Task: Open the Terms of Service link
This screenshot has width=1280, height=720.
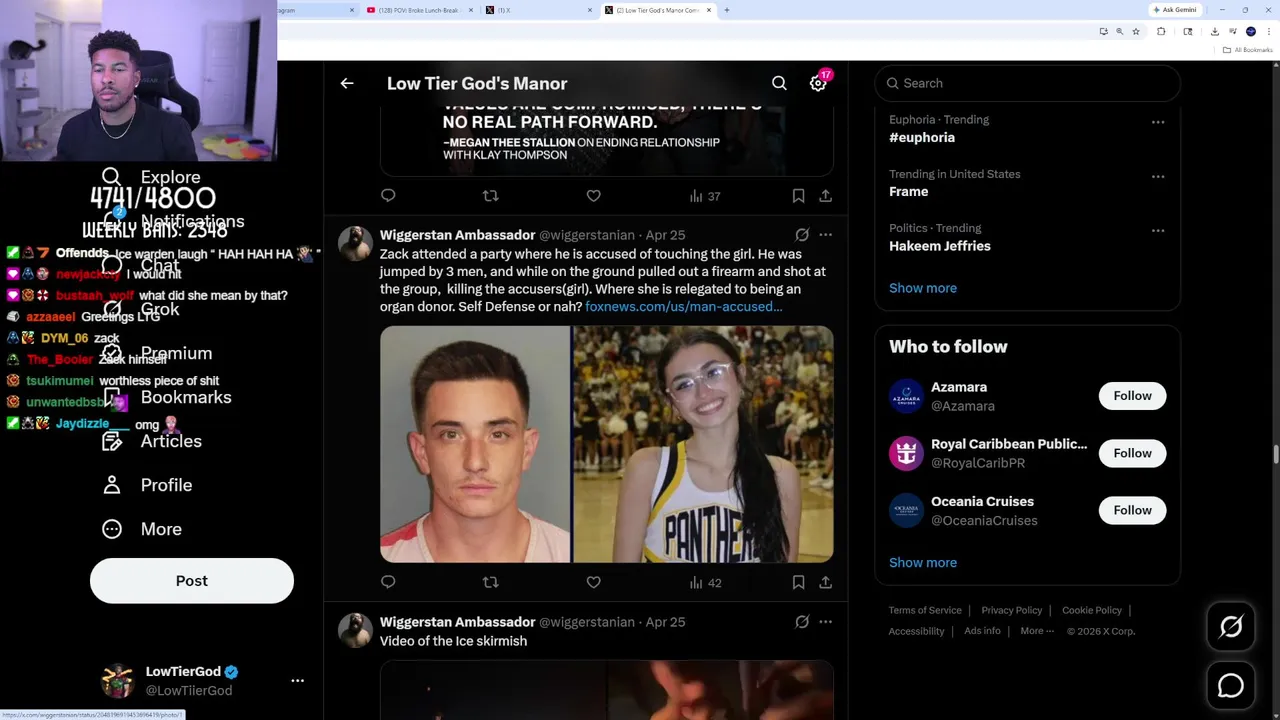Action: point(925,610)
